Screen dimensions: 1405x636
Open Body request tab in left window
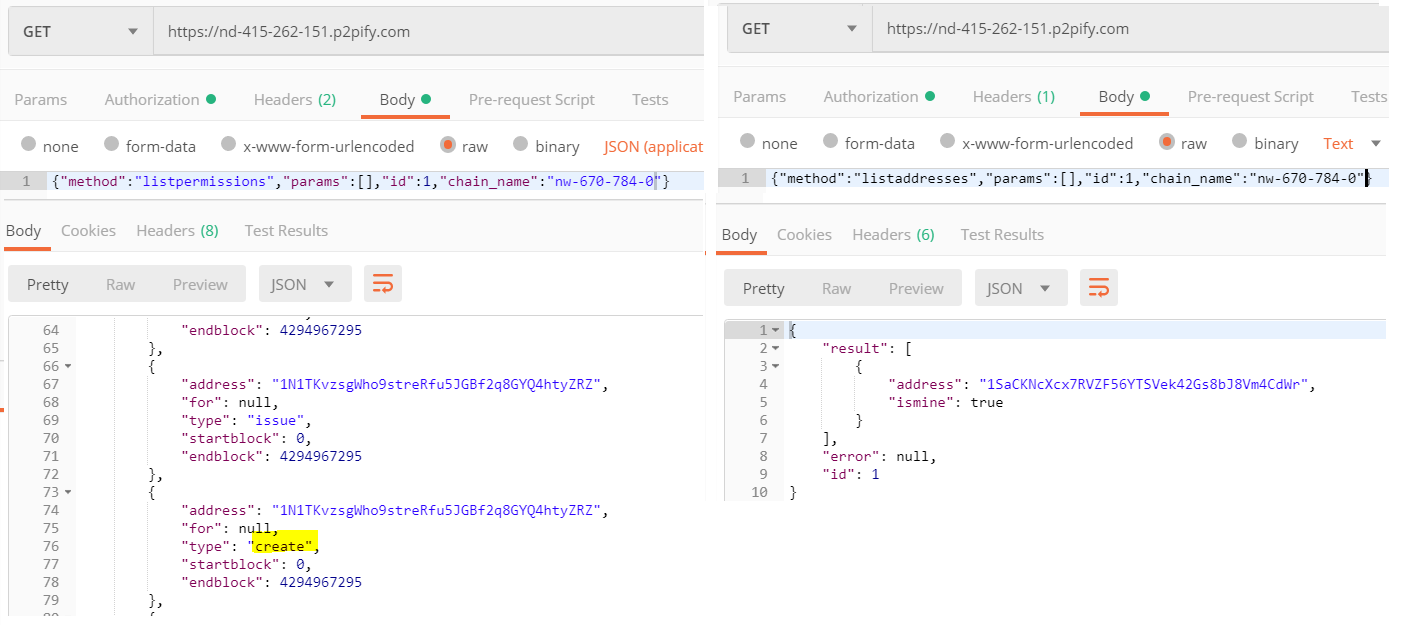tap(405, 99)
